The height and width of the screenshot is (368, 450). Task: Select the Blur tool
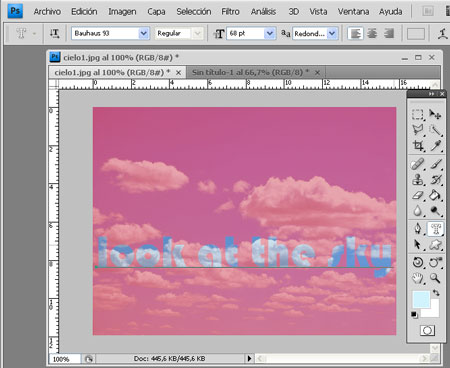coord(417,211)
